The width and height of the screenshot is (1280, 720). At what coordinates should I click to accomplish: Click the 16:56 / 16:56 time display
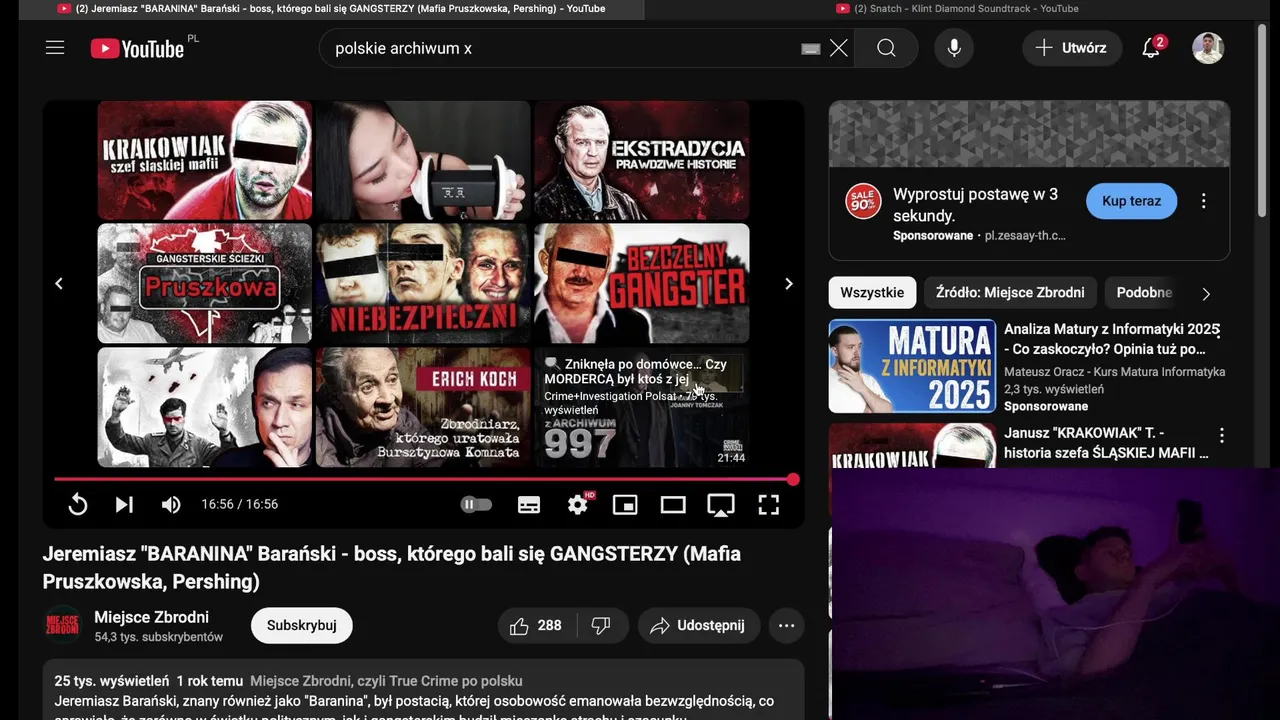coord(240,505)
